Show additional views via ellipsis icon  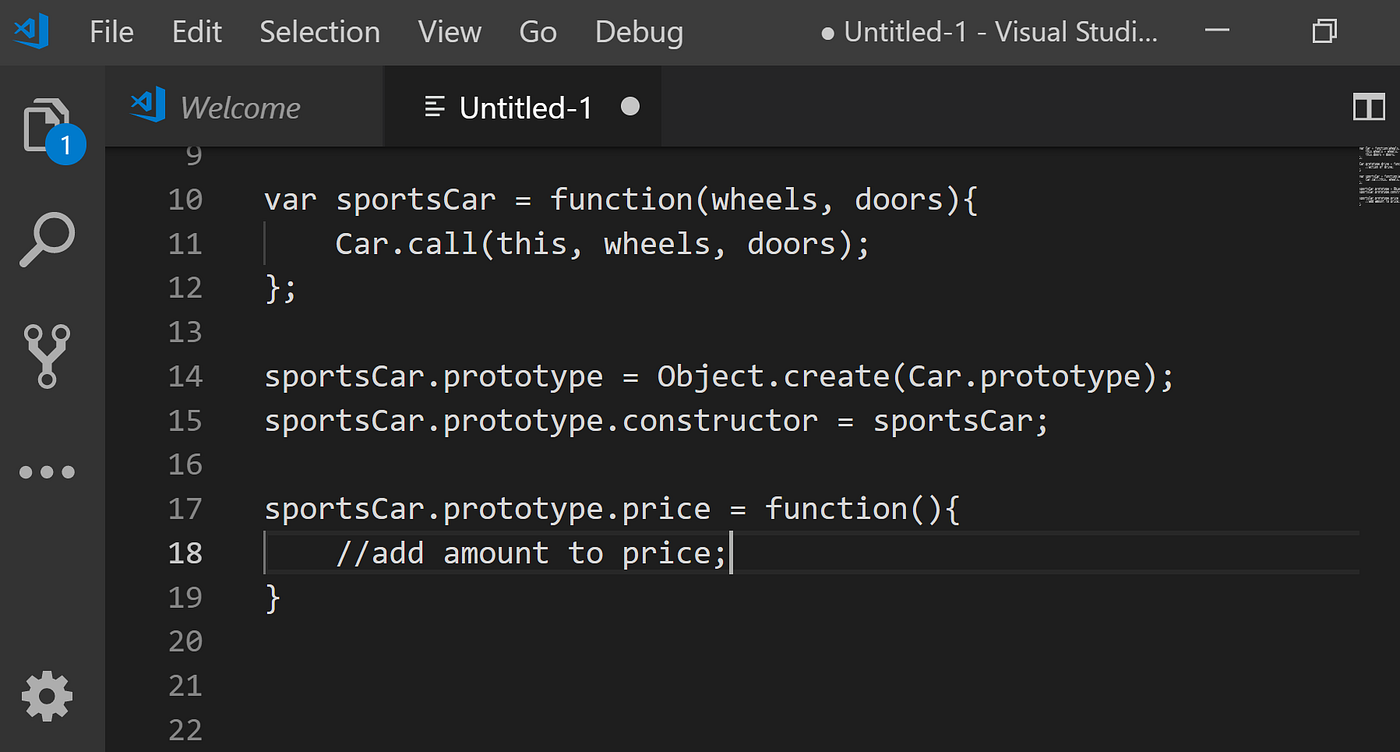click(x=47, y=472)
